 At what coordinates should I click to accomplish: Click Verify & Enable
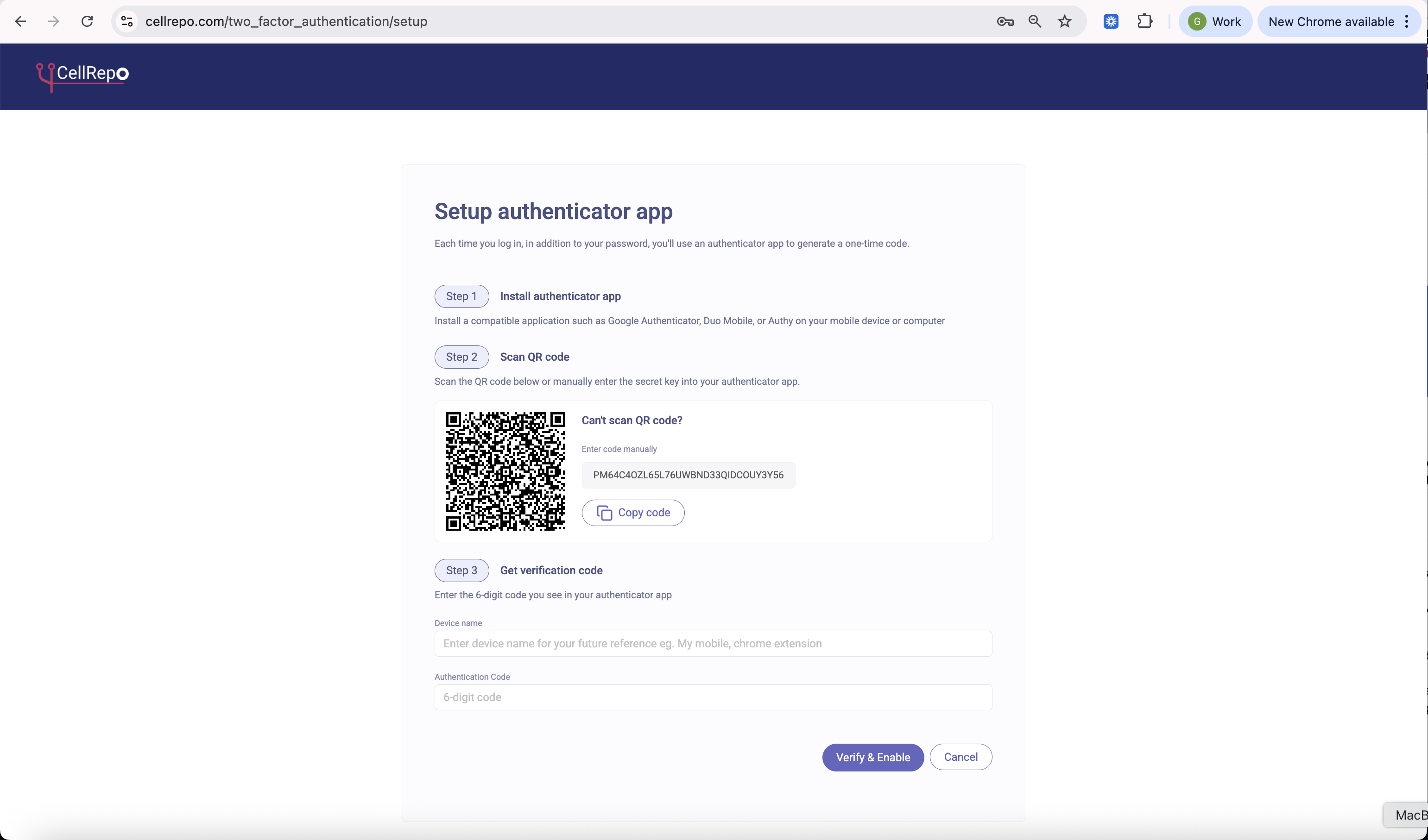pyautogui.click(x=872, y=757)
